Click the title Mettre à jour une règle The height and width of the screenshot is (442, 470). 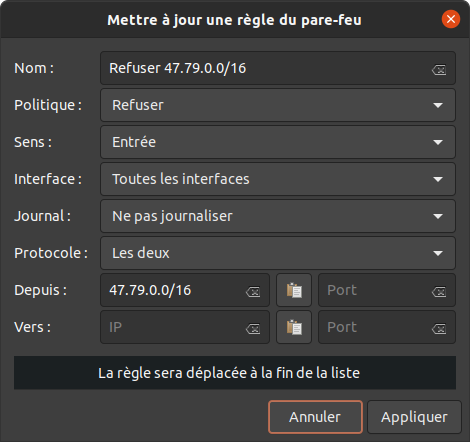[234, 20]
